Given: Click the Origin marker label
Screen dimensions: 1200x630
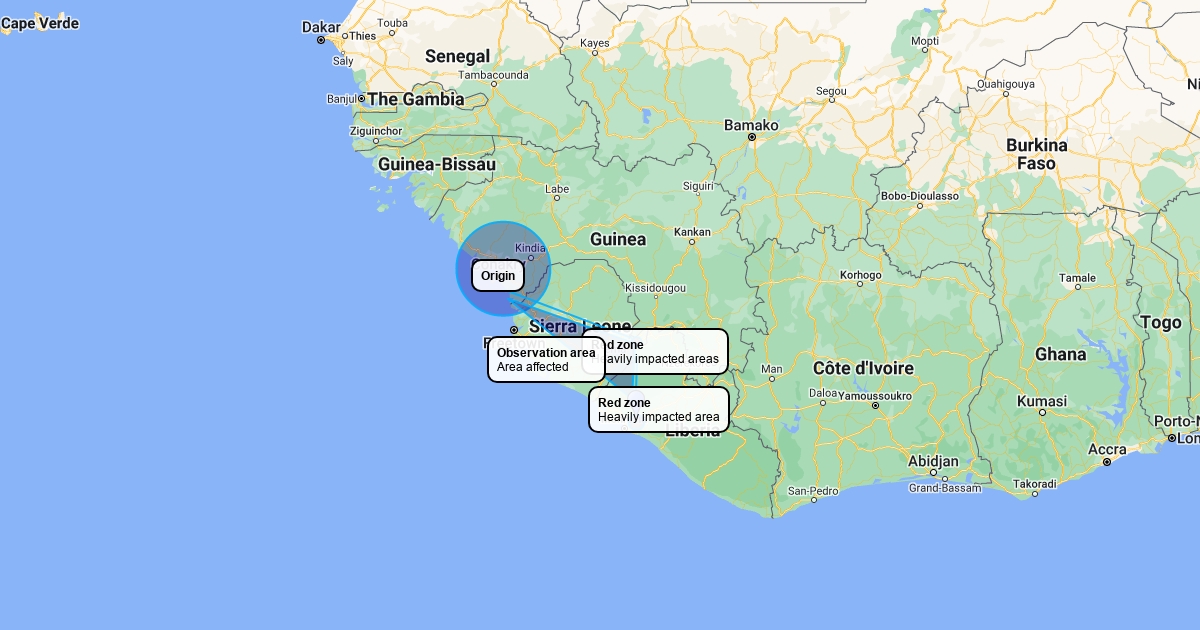Looking at the screenshot, I should (498, 276).
